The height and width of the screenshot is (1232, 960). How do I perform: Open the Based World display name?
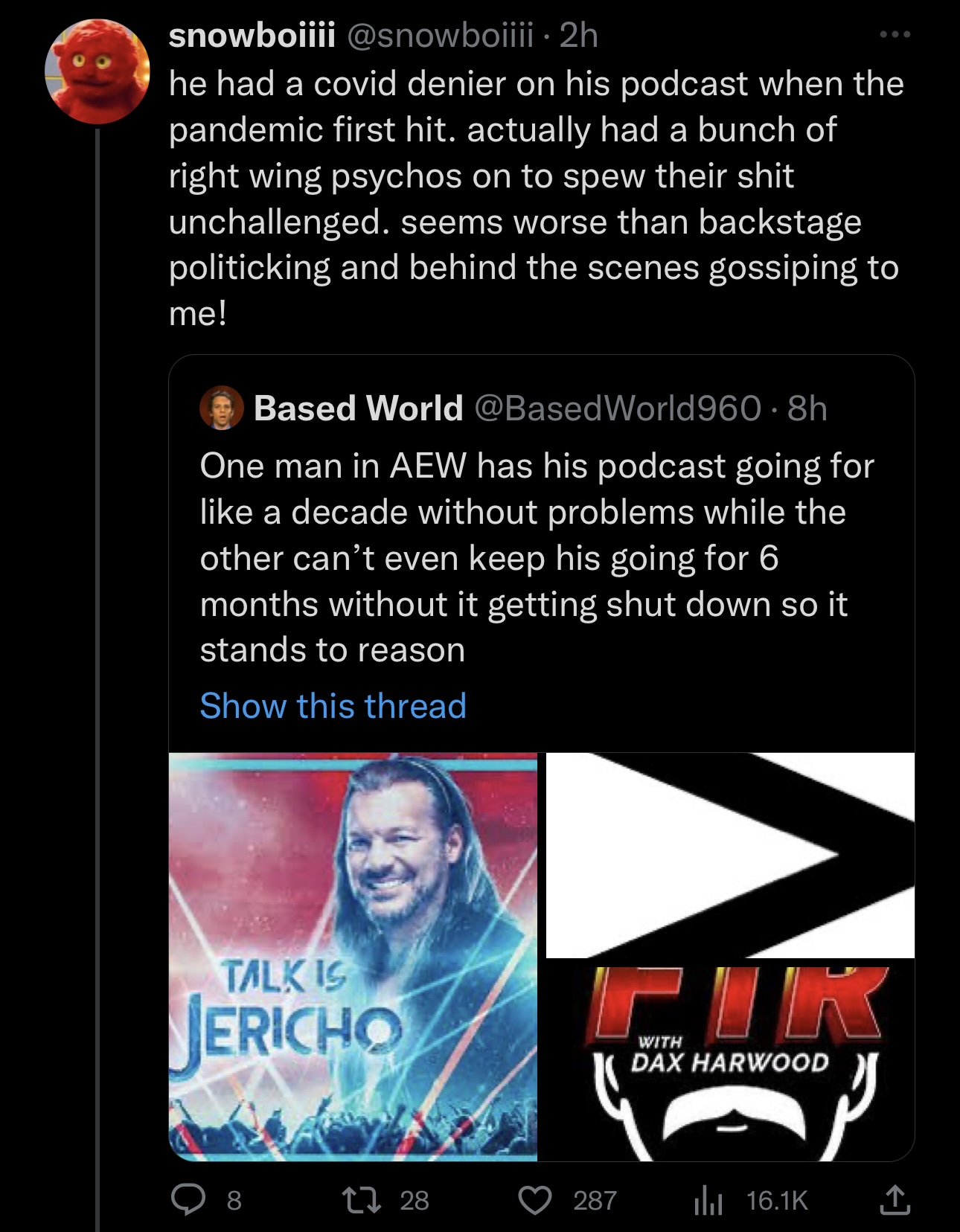click(x=358, y=408)
